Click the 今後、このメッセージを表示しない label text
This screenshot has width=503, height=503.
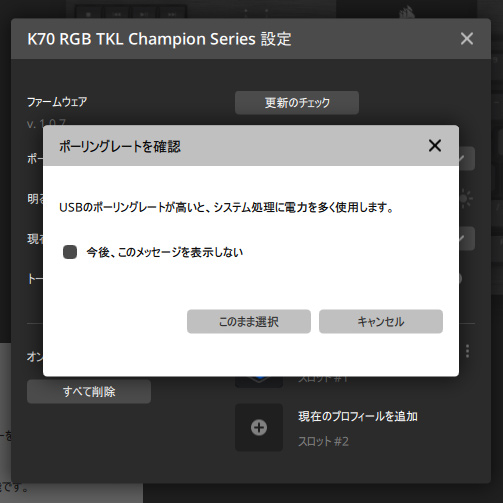(165, 252)
